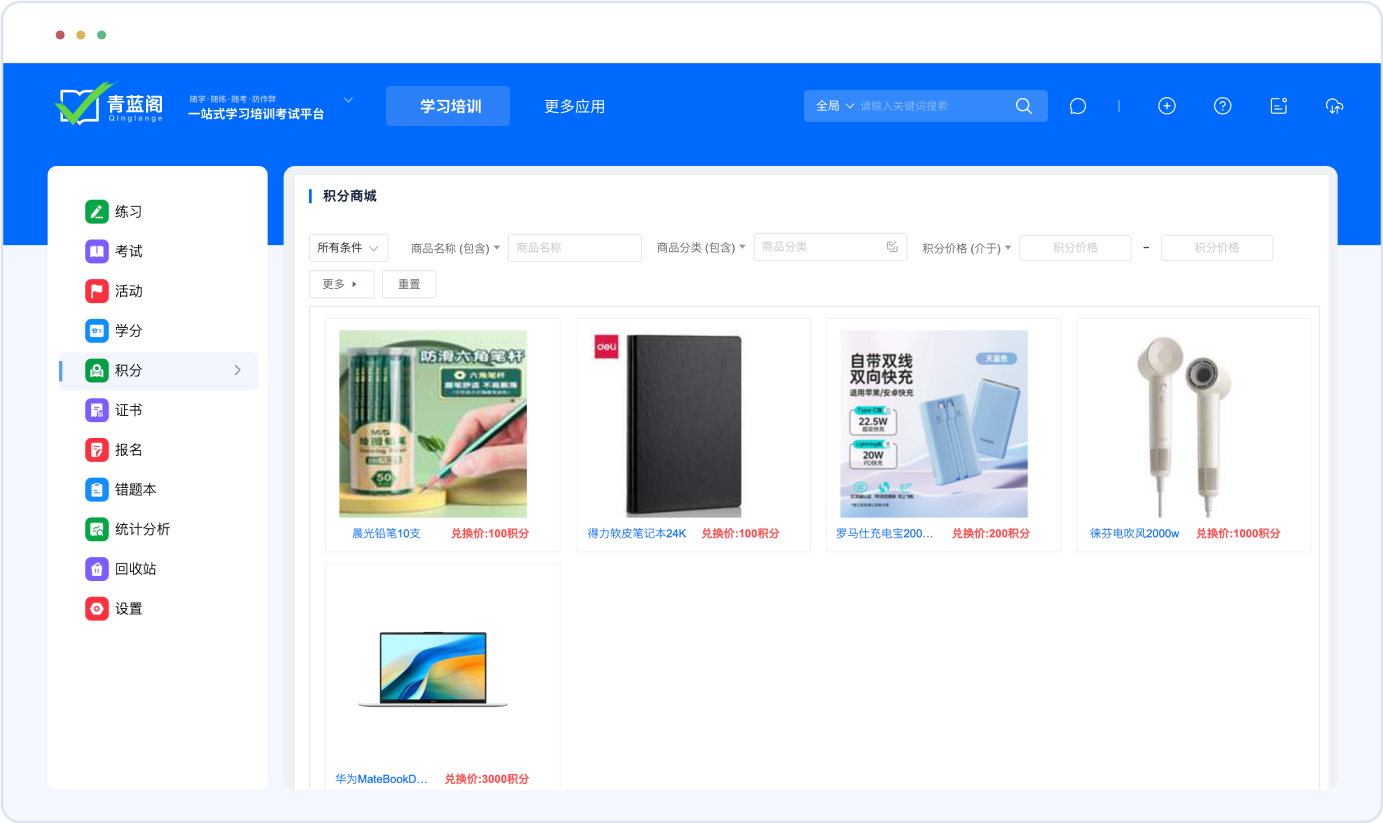Open the 晨光铅笔10支 product link

click(x=386, y=533)
